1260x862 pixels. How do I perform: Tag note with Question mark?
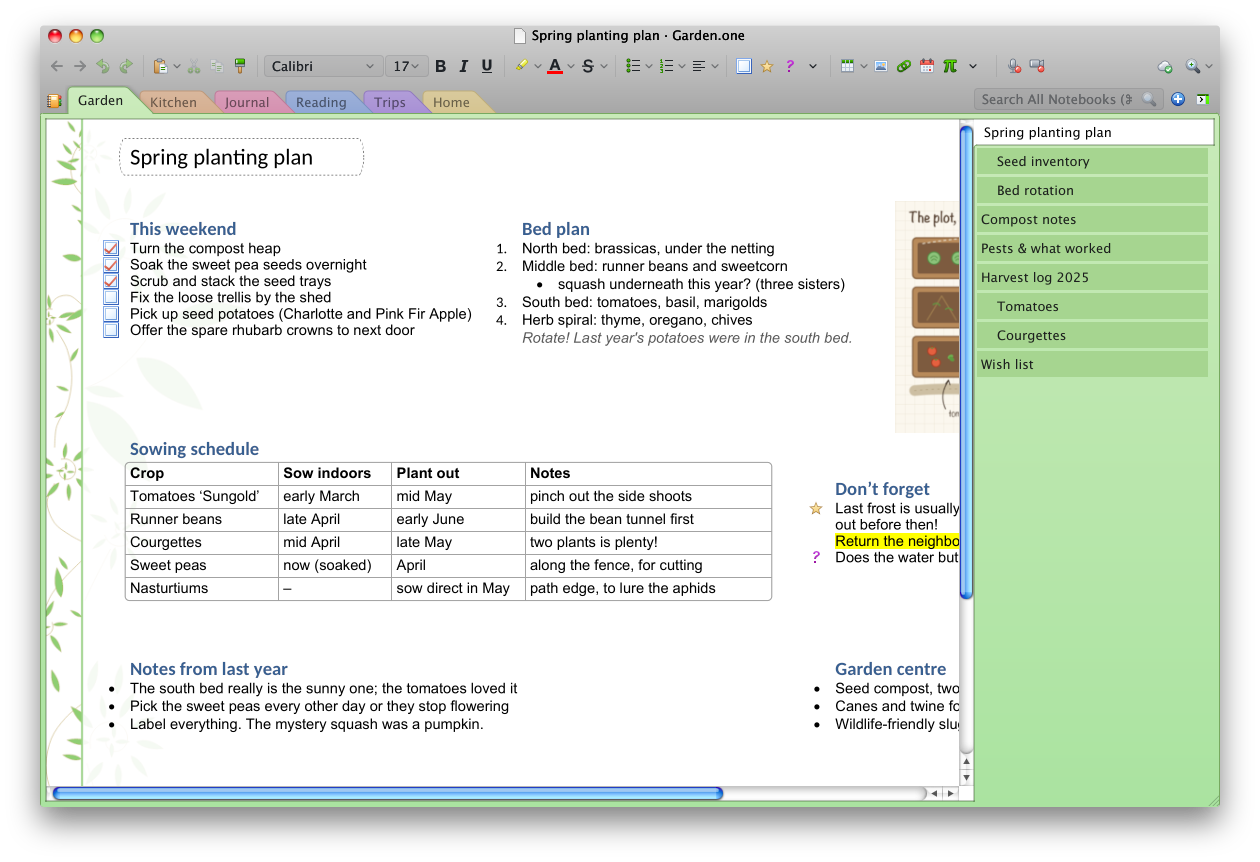[790, 66]
